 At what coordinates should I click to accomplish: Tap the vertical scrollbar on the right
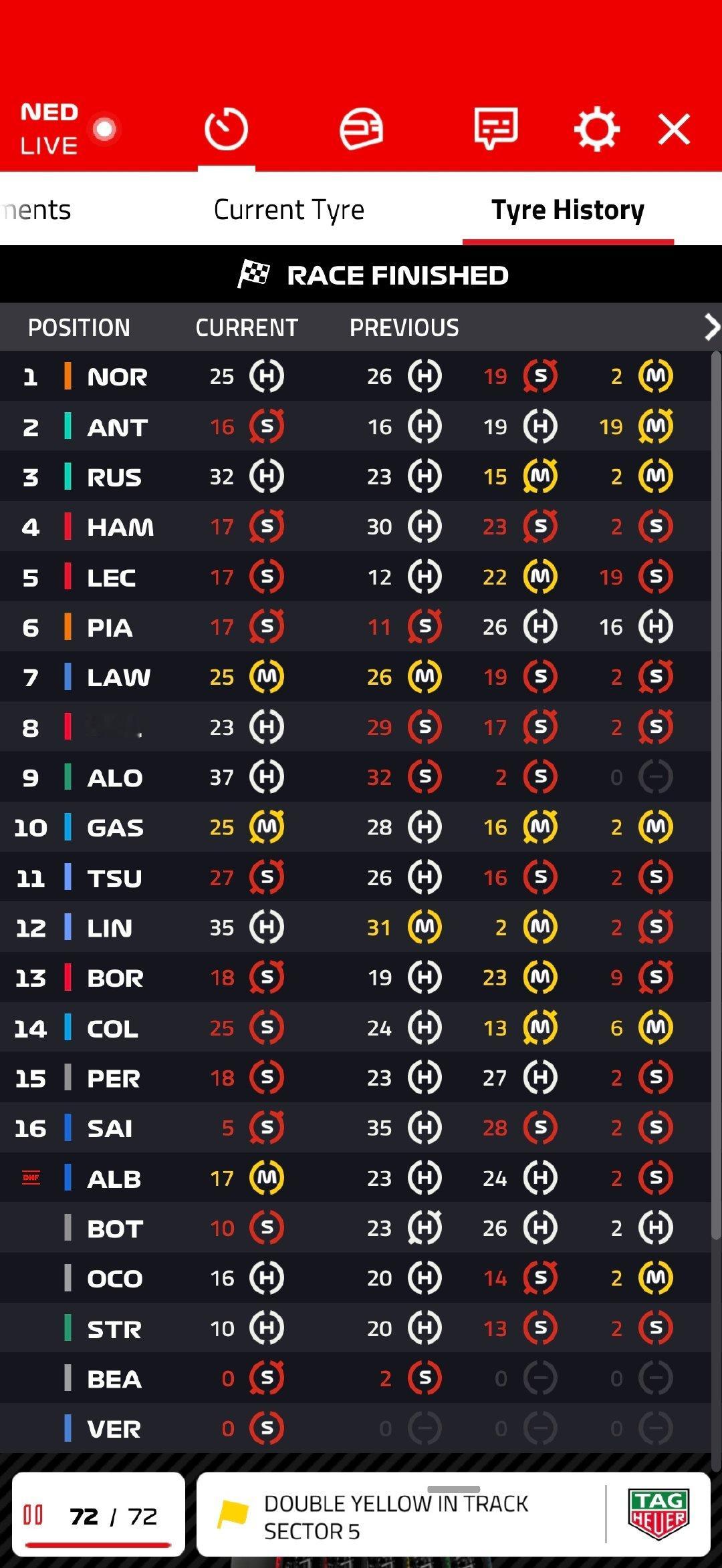click(x=716, y=909)
